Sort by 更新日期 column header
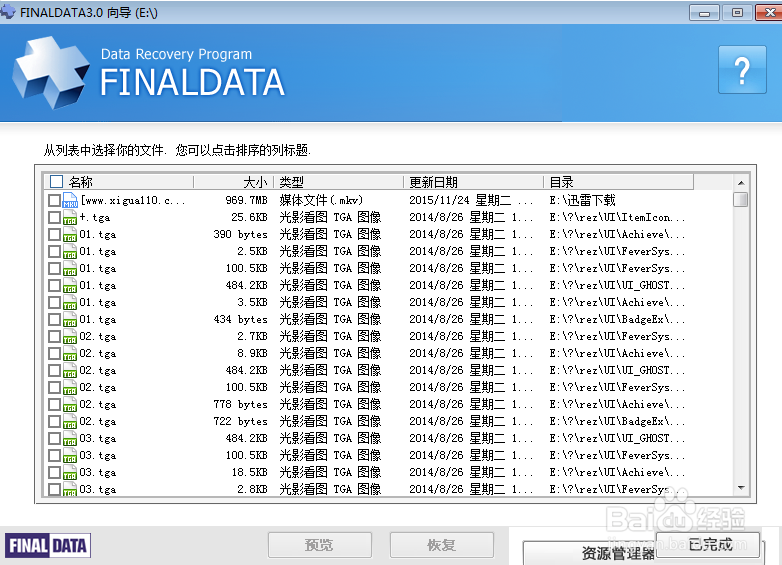This screenshot has width=782, height=565. click(473, 182)
